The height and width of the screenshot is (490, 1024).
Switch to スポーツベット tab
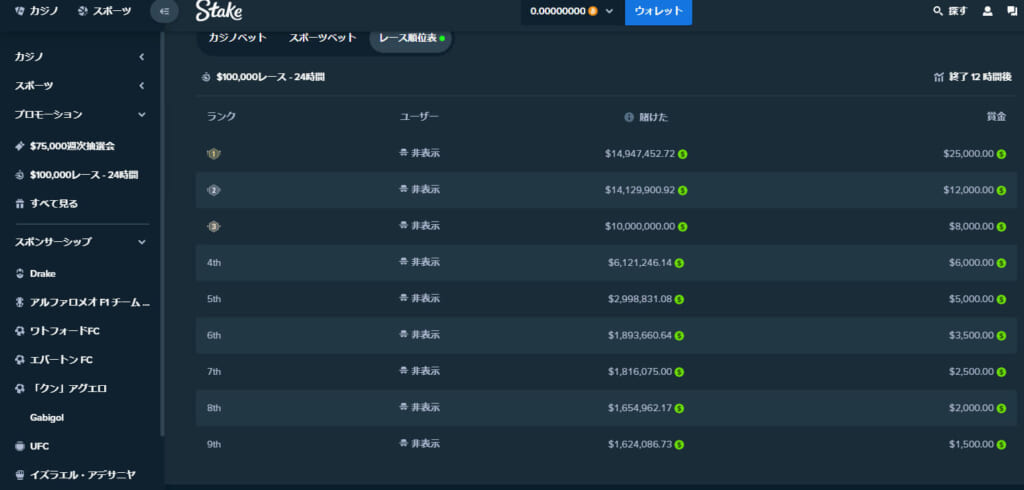pyautogui.click(x=323, y=38)
